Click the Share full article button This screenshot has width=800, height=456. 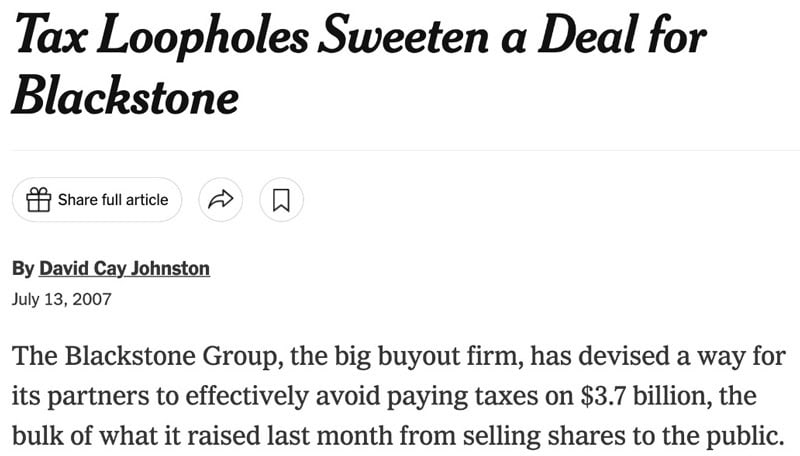tap(97, 199)
